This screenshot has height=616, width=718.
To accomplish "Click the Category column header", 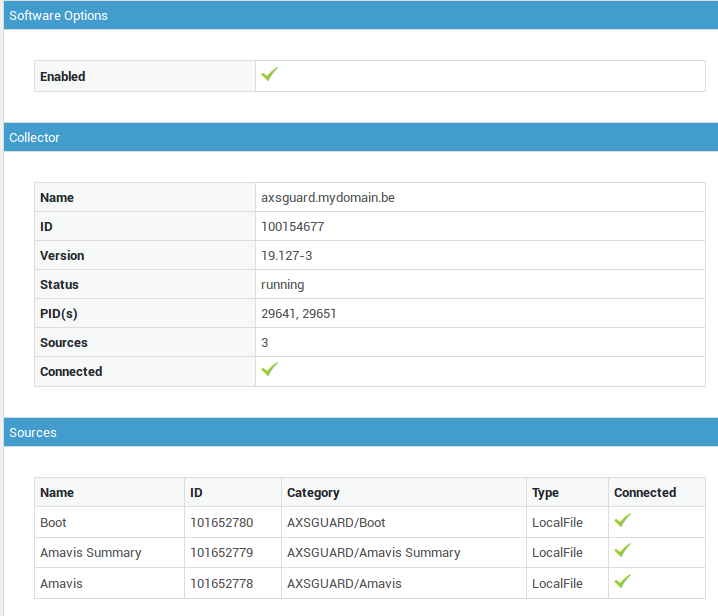I will pyautogui.click(x=313, y=493).
